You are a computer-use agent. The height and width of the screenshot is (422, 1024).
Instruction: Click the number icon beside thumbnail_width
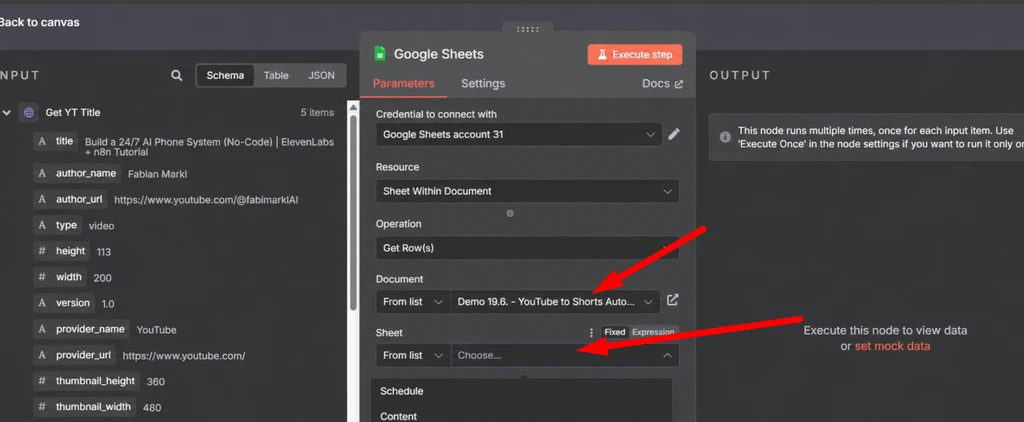click(x=42, y=407)
